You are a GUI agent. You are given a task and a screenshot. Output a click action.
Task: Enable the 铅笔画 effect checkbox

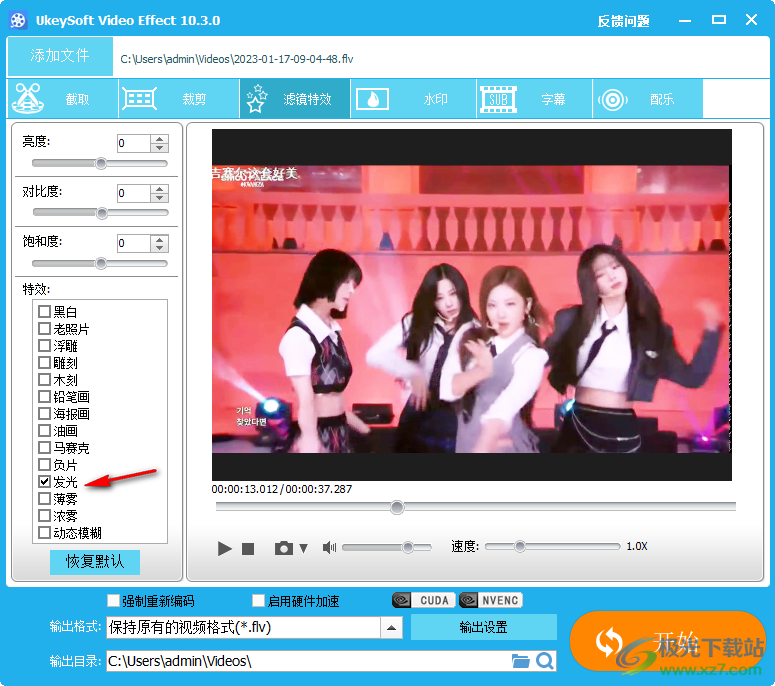(x=44, y=396)
